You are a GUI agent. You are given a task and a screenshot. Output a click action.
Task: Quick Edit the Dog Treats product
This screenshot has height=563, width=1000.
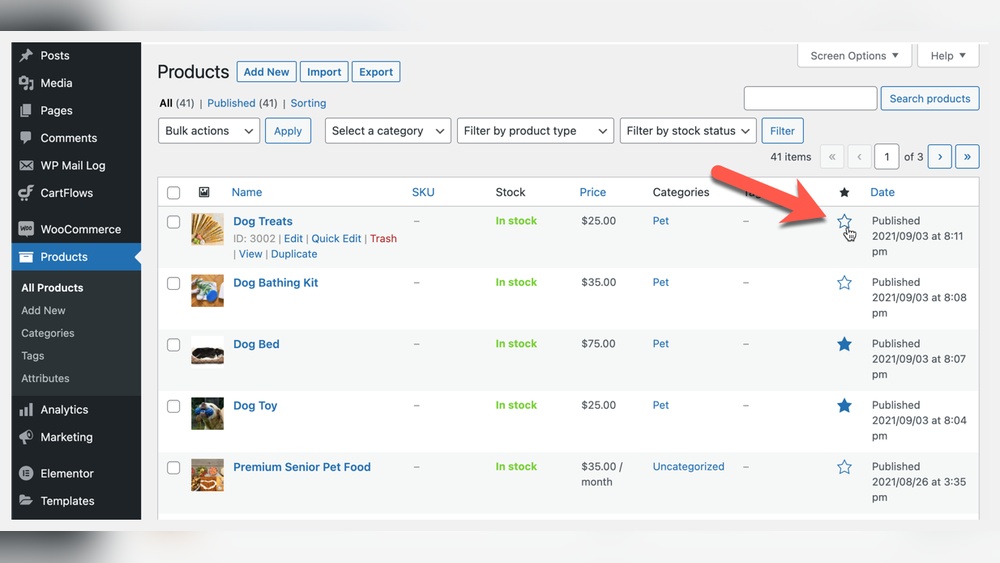tap(336, 238)
